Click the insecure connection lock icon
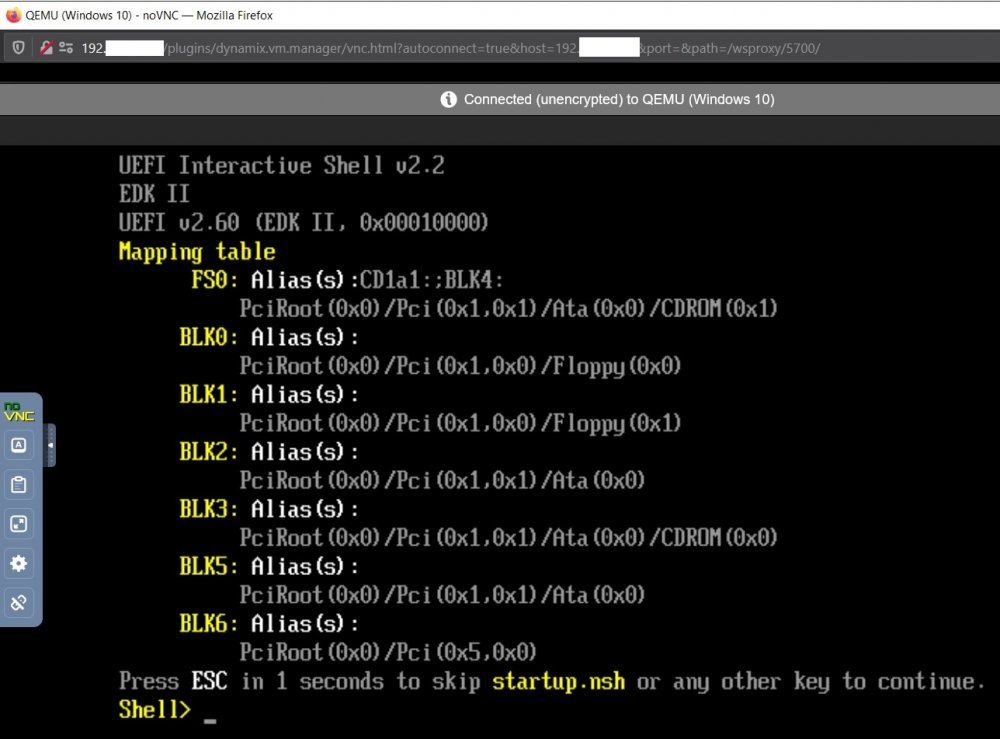The width and height of the screenshot is (1000, 739). tap(46, 47)
